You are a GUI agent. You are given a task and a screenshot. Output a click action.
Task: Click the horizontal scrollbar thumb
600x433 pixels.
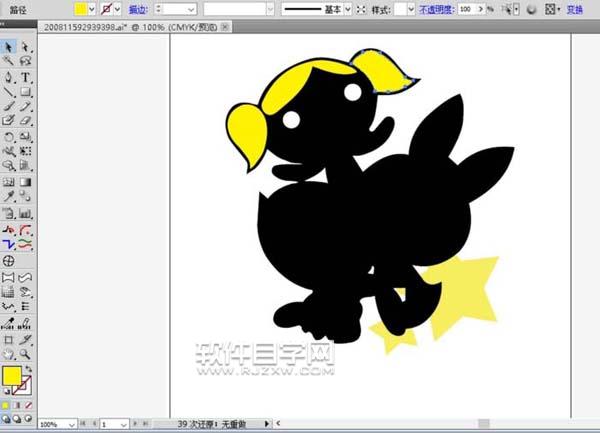point(484,423)
